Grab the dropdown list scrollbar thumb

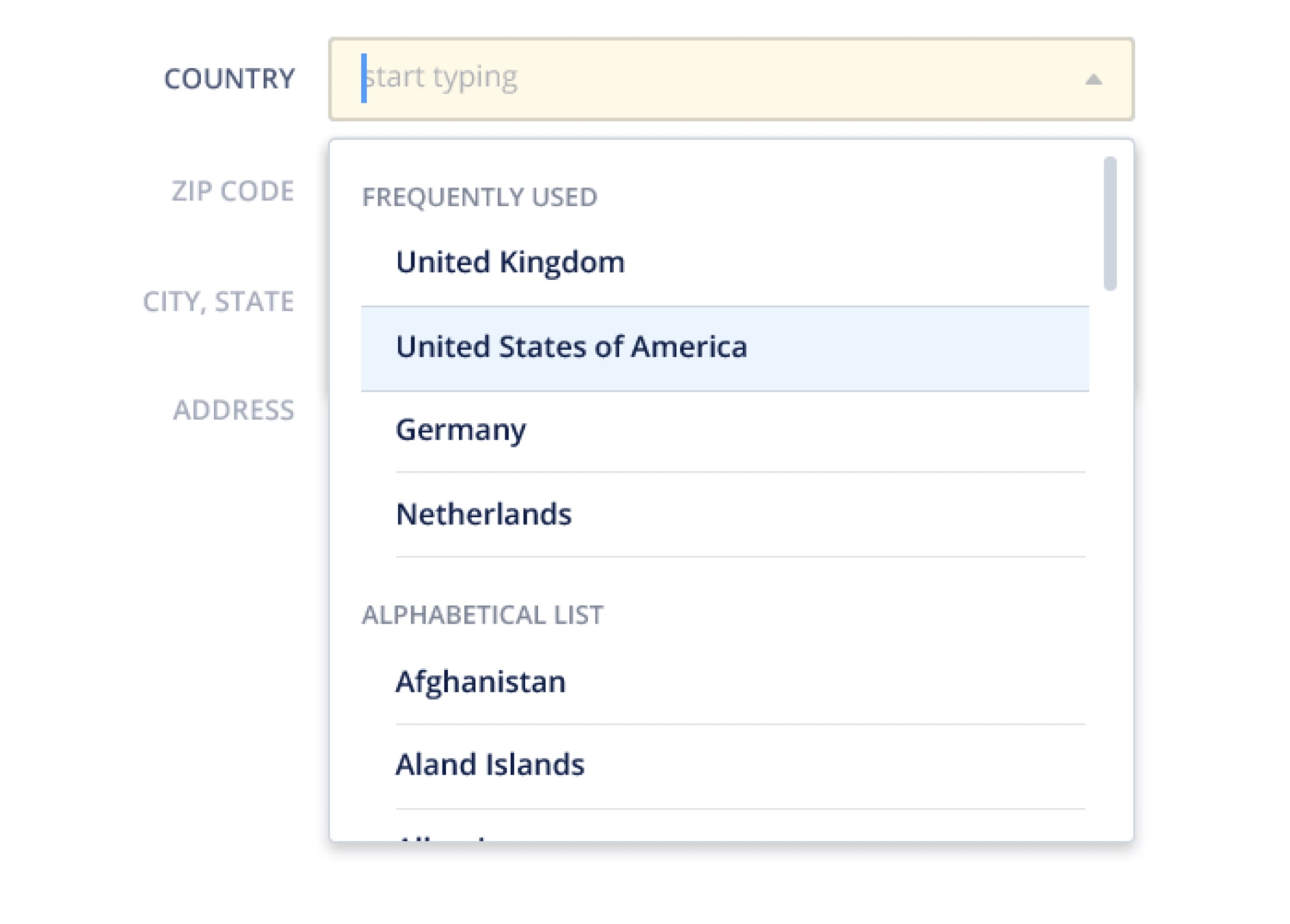[x=1110, y=223]
